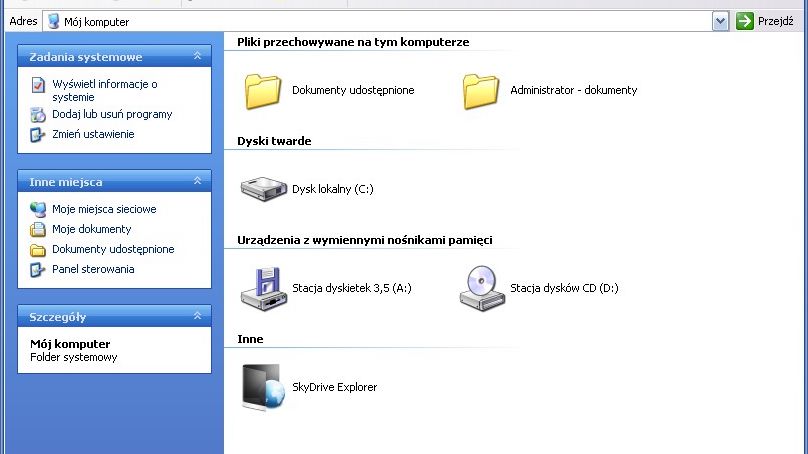Image resolution: width=808 pixels, height=454 pixels.
Task: Select the SkyDrive Explorer label
Action: (334, 387)
